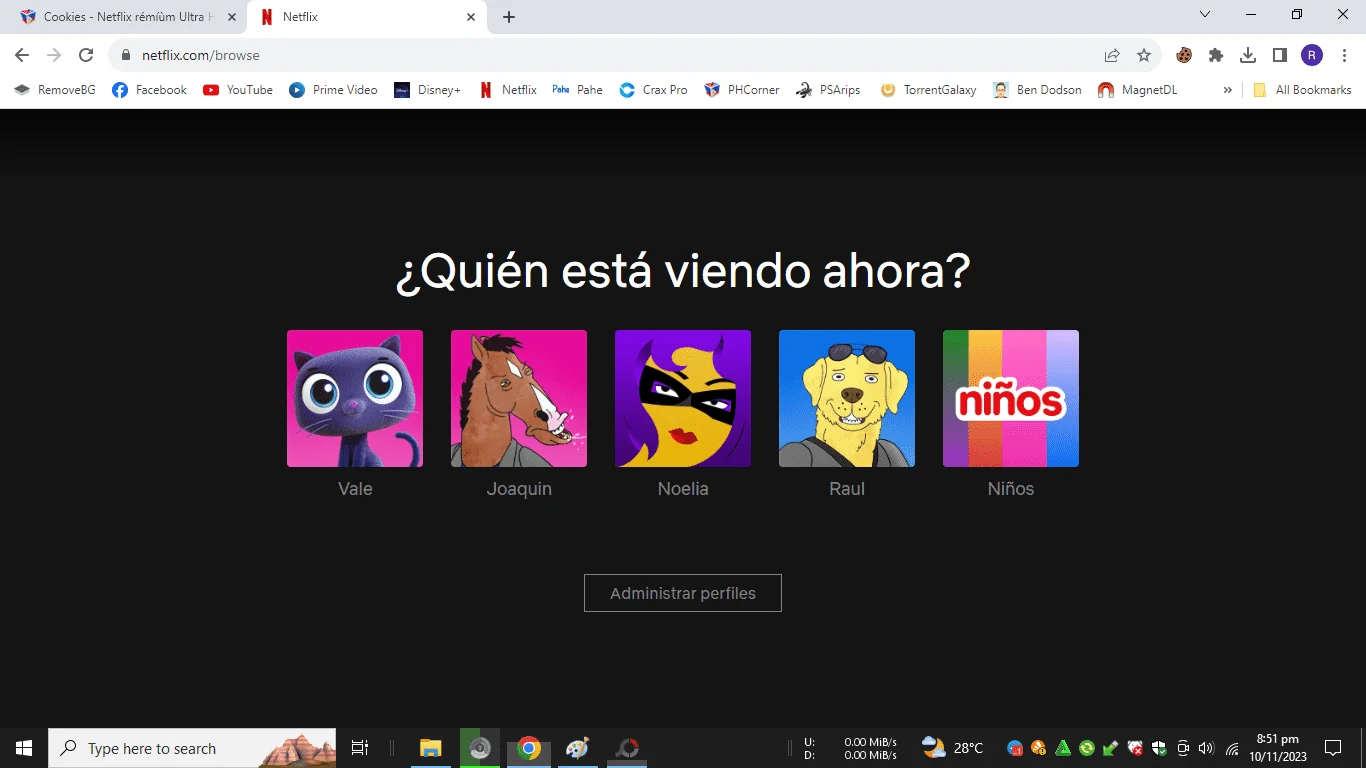1366x768 pixels.
Task: Select the active Netflix tab
Action: coord(366,17)
